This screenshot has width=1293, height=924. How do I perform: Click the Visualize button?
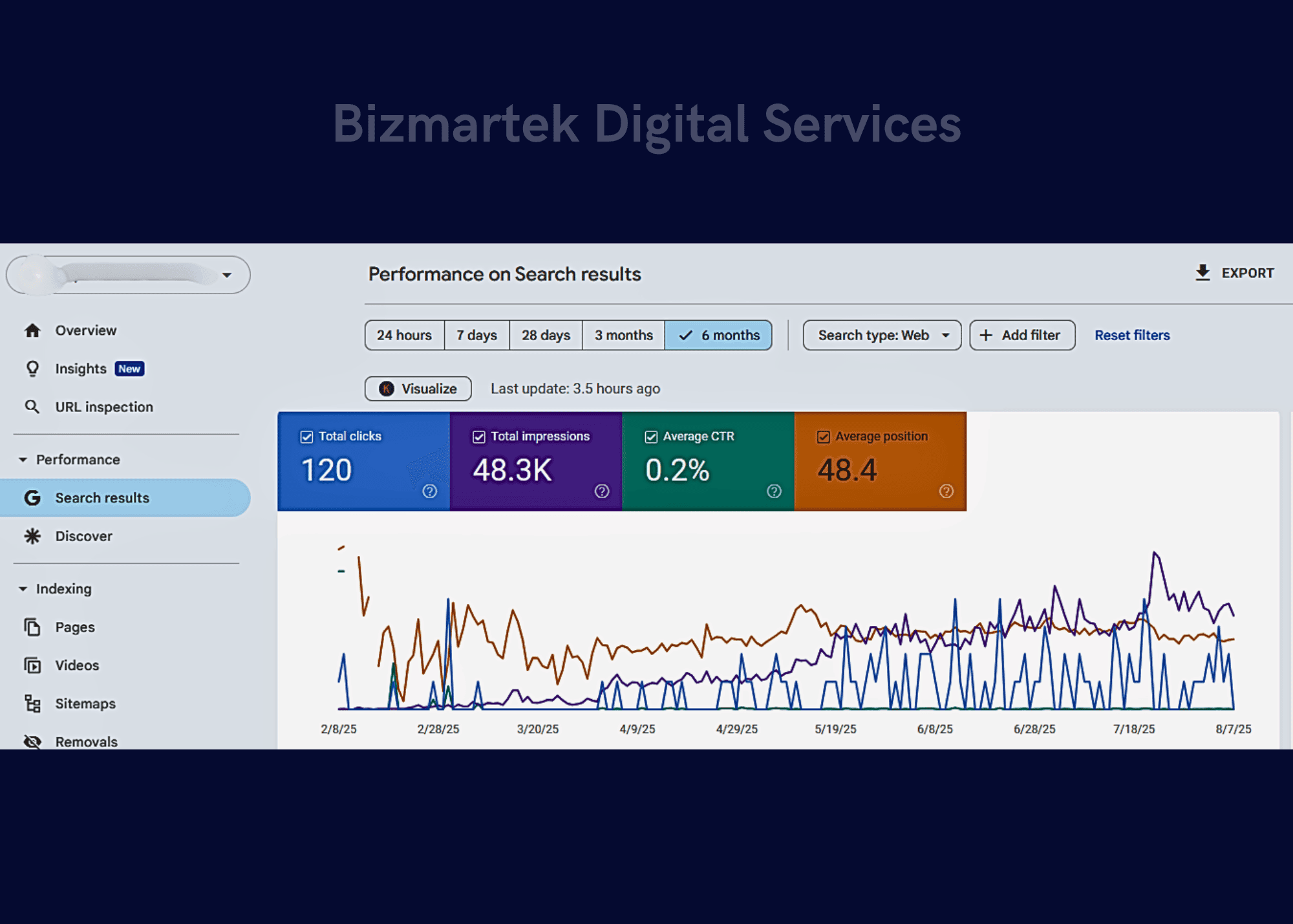tap(418, 389)
